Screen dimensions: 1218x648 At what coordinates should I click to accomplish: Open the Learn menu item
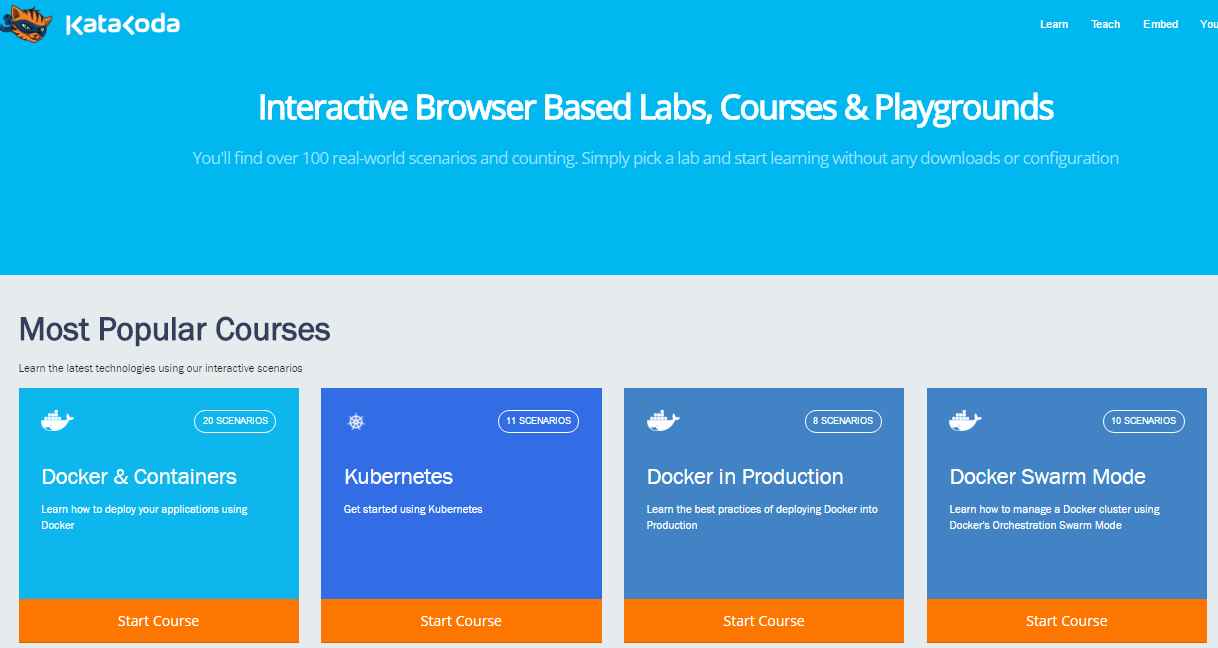point(1054,24)
